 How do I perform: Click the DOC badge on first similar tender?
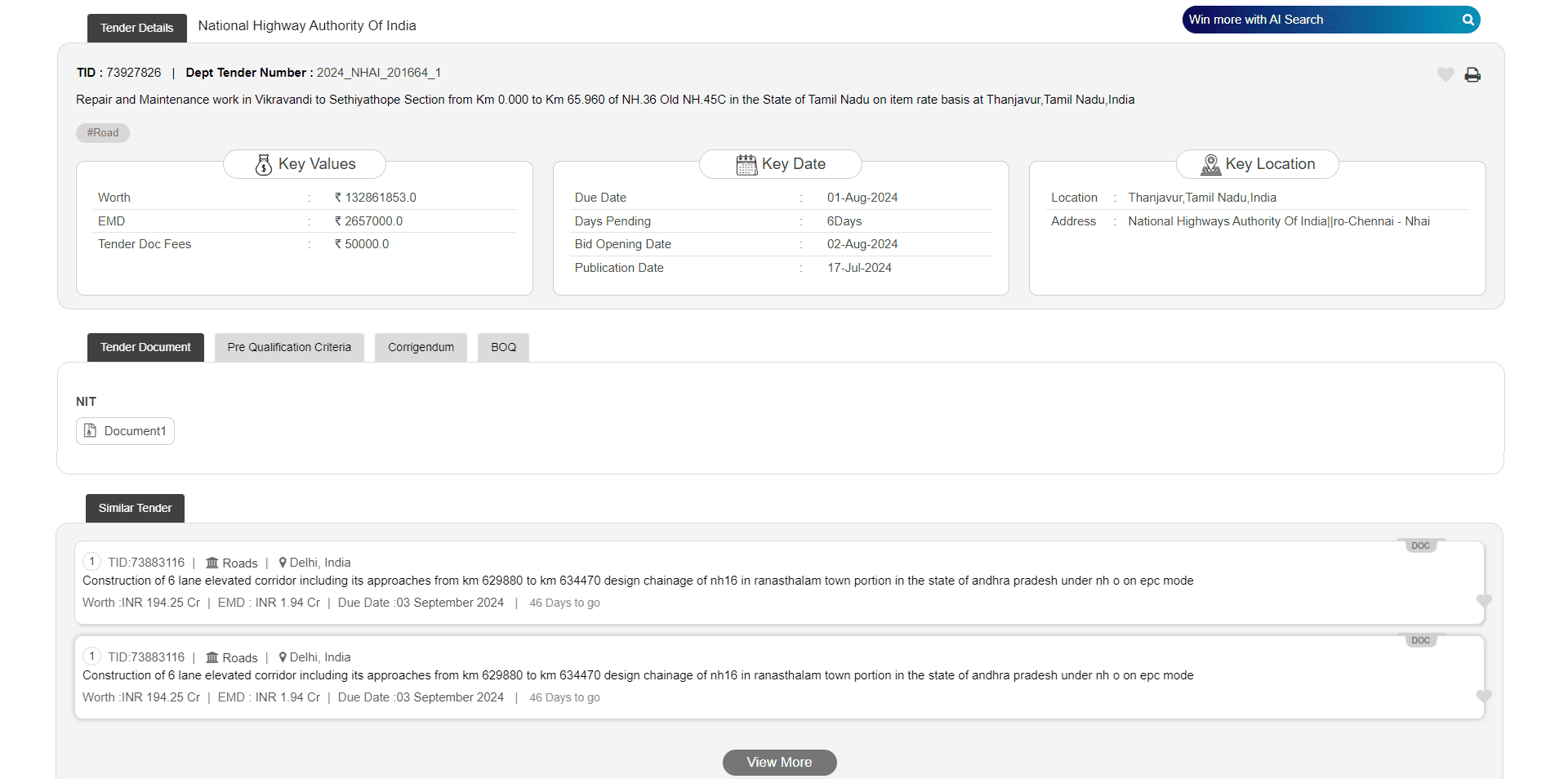pyautogui.click(x=1420, y=546)
